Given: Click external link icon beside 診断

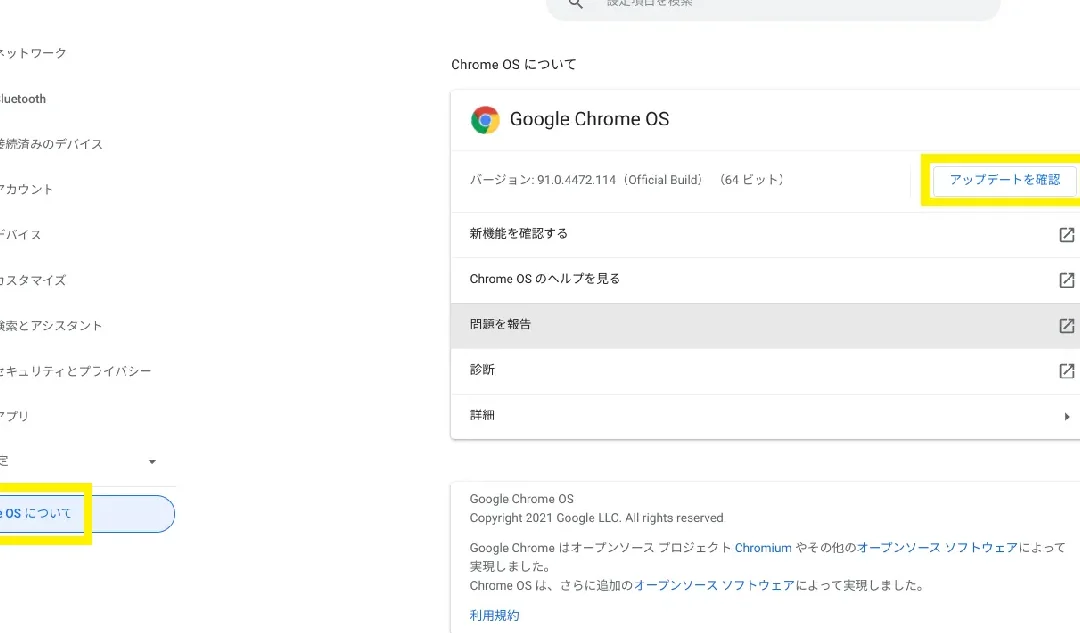Looking at the screenshot, I should coord(1066,371).
